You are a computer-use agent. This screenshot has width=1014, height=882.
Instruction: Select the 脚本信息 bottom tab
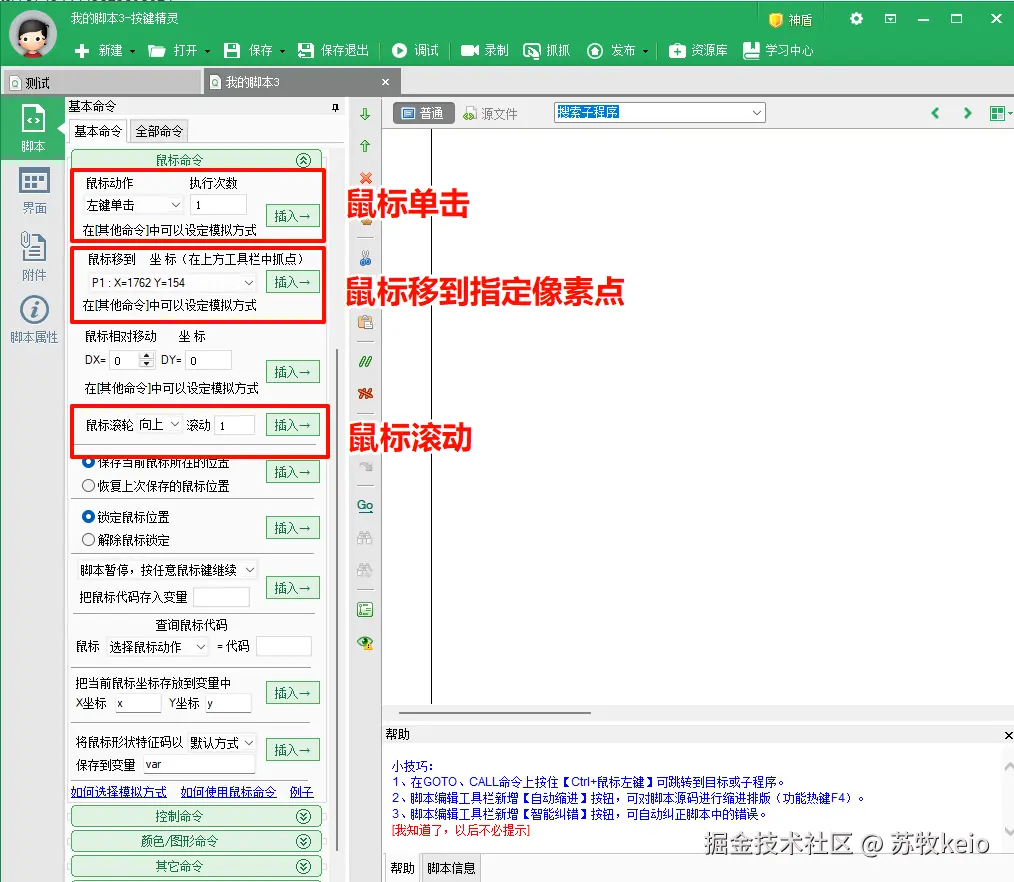click(x=451, y=868)
